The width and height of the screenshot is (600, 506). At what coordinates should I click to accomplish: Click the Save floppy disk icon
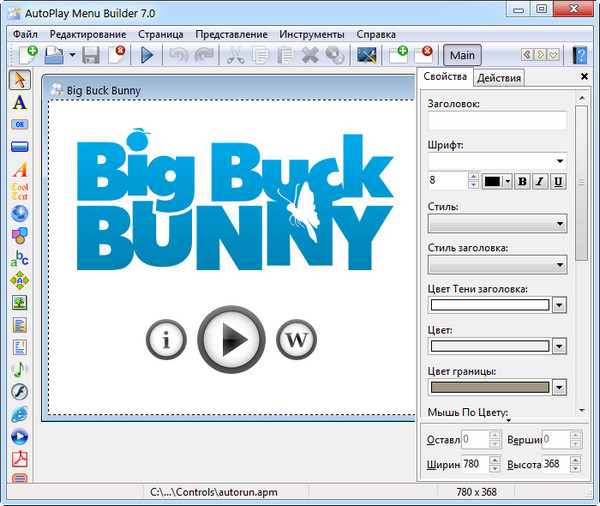(91, 56)
